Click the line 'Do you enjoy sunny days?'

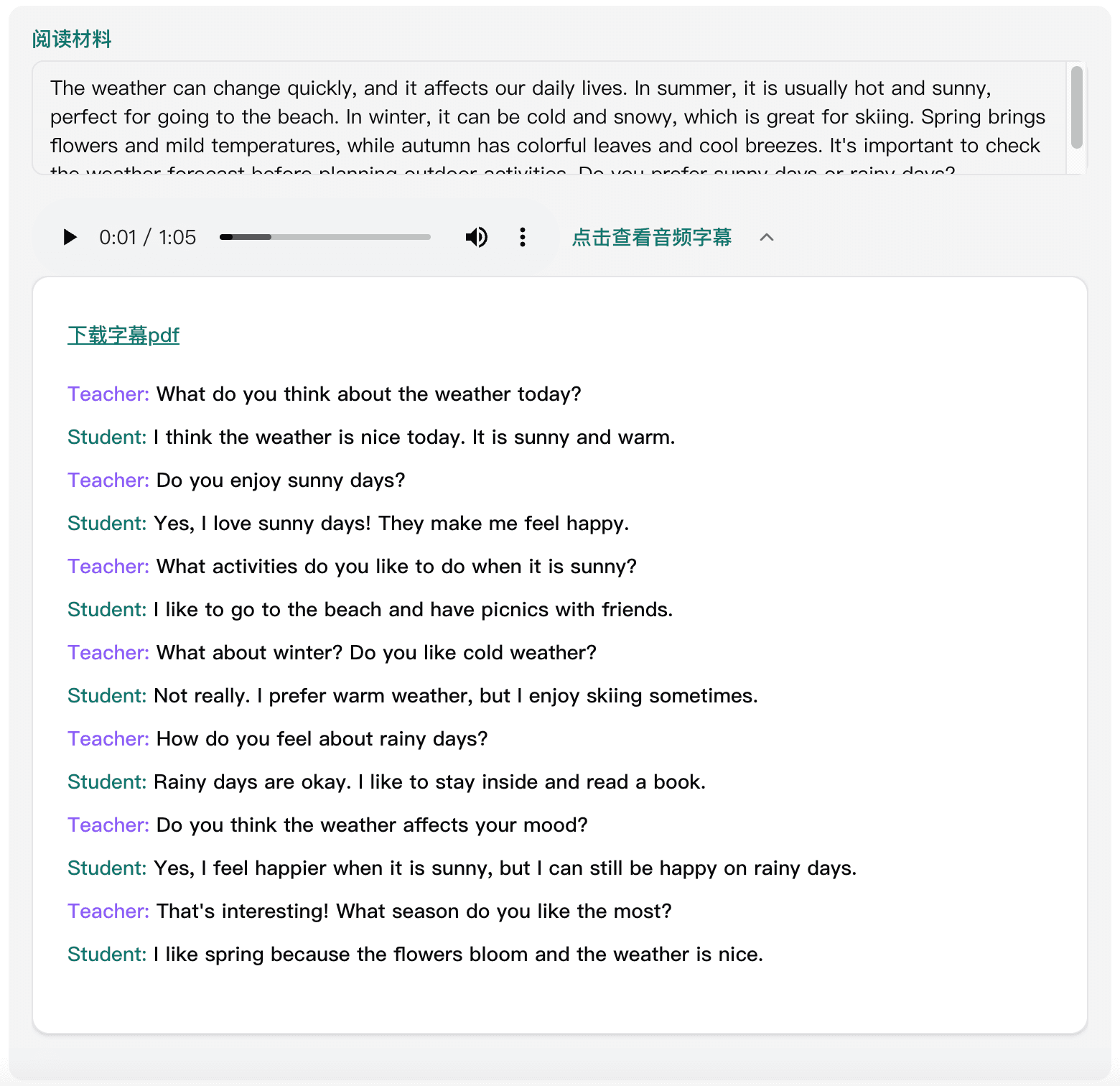pos(281,480)
